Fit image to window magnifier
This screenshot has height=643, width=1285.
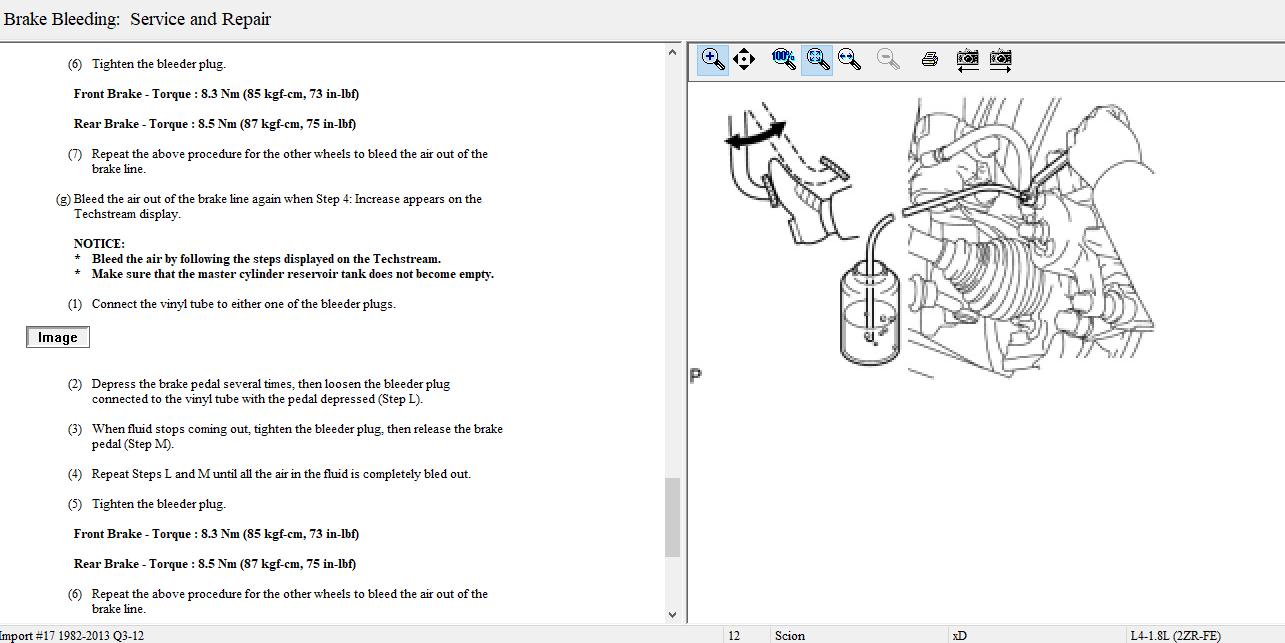point(817,59)
